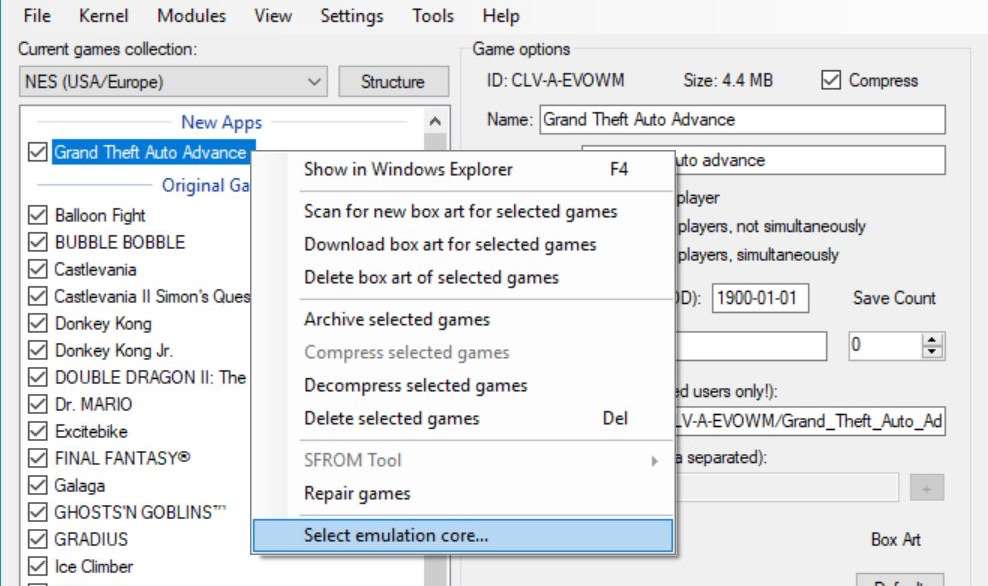The height and width of the screenshot is (586, 988).
Task: Click the release date field 1900-01-01
Action: pos(761,298)
